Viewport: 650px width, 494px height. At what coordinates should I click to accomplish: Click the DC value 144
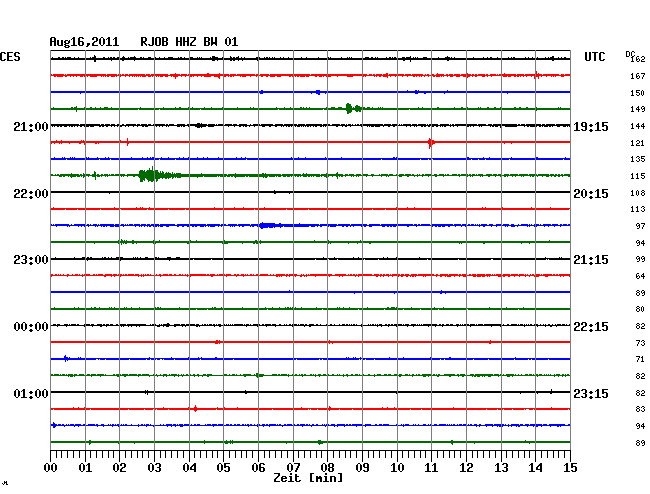638,126
